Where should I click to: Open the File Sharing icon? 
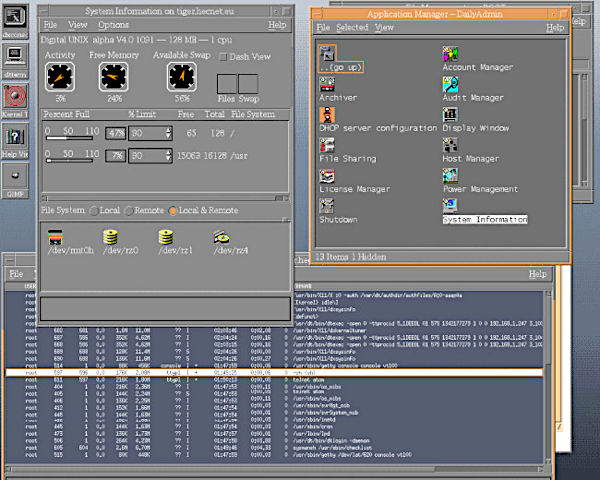tap(327, 145)
